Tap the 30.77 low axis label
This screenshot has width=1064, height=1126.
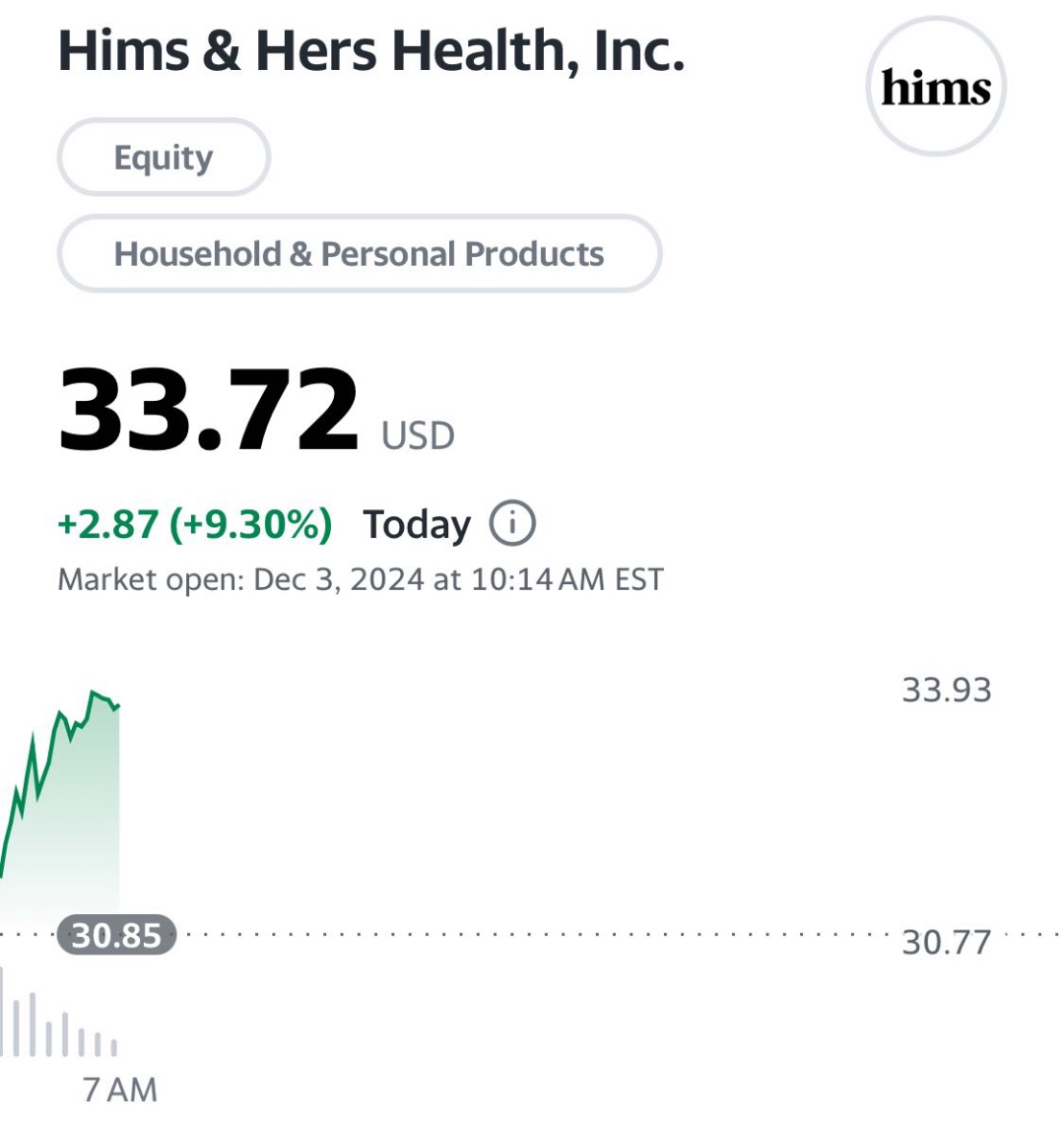pyautogui.click(x=946, y=942)
